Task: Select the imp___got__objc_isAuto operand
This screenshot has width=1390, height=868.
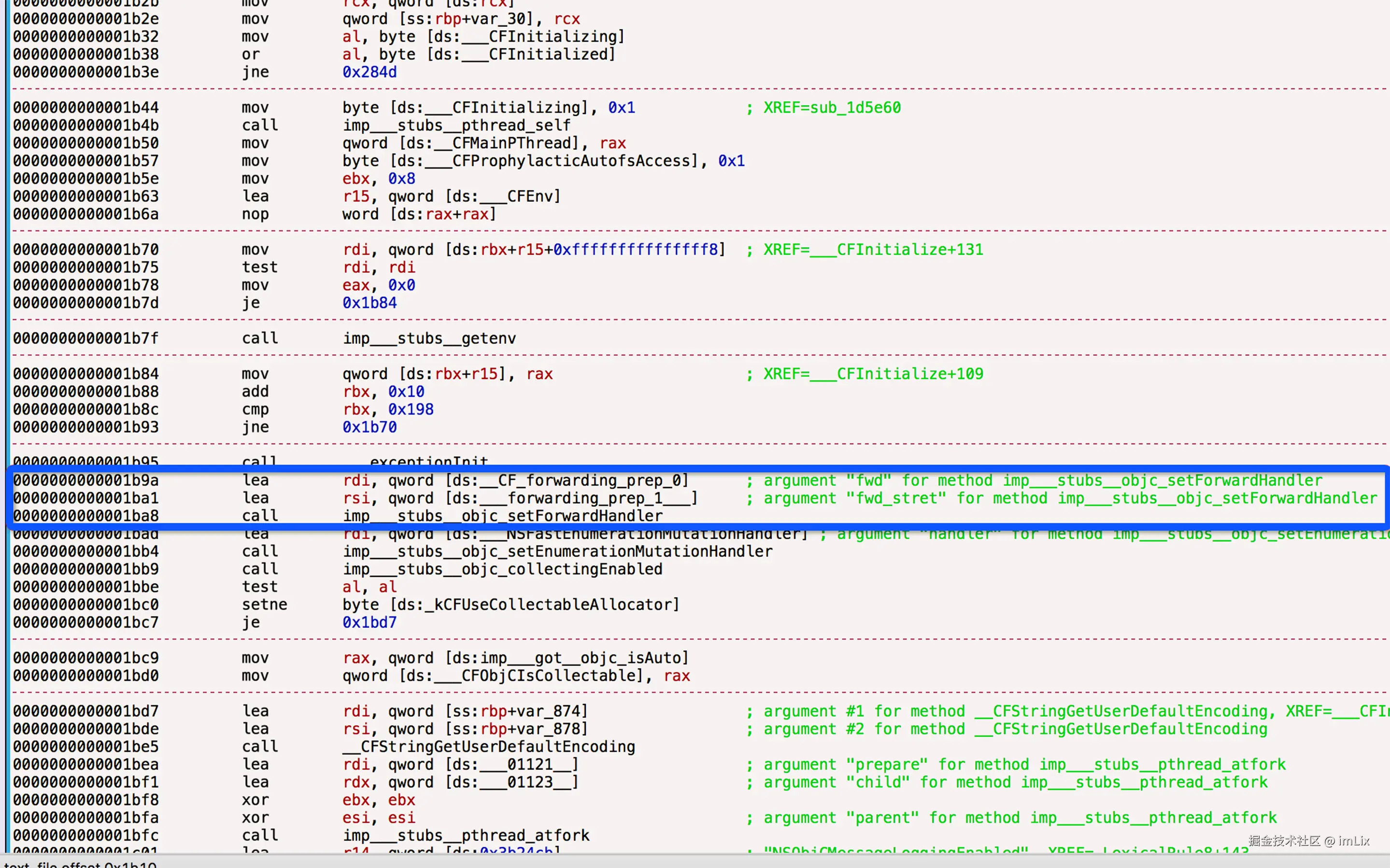Action: [x=581, y=658]
